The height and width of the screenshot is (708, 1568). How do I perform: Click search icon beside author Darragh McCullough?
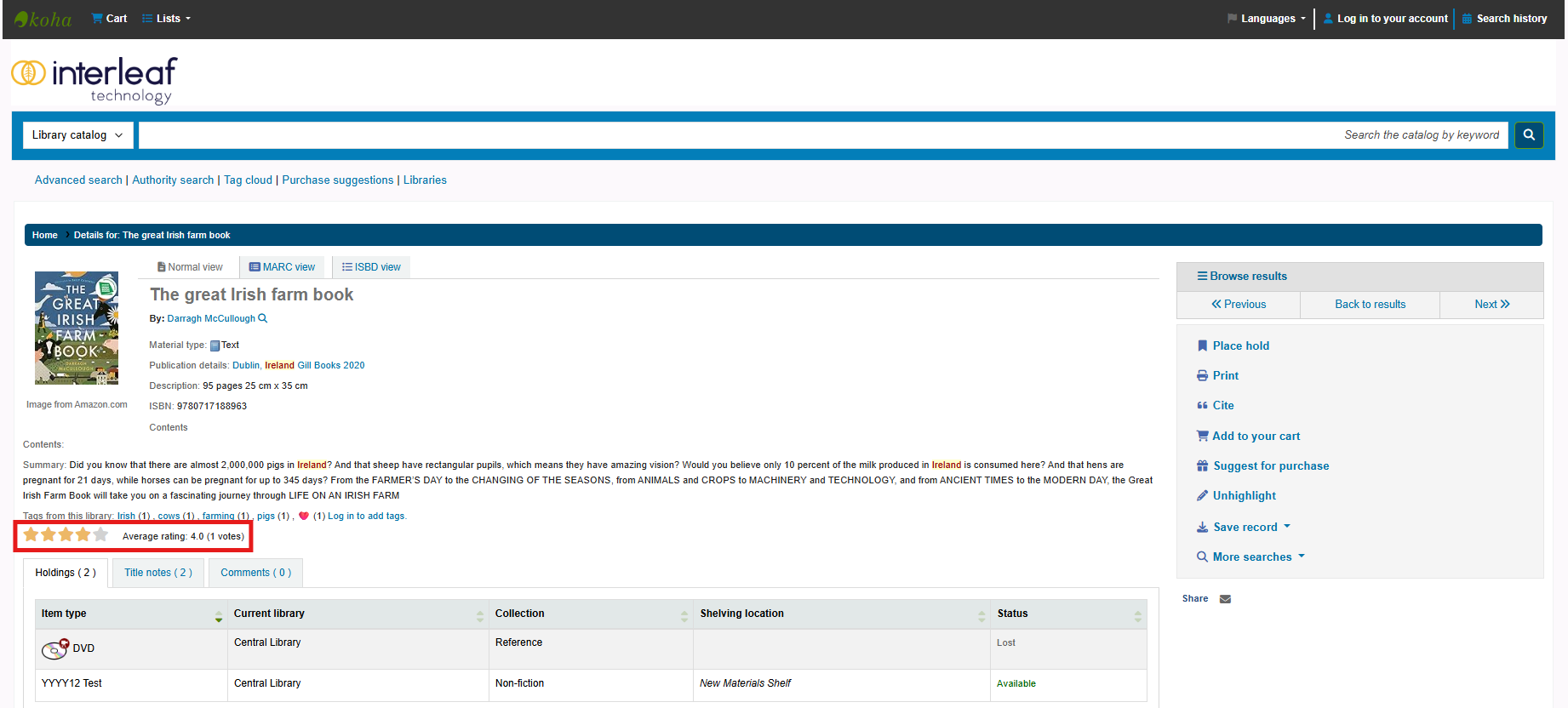tap(263, 318)
